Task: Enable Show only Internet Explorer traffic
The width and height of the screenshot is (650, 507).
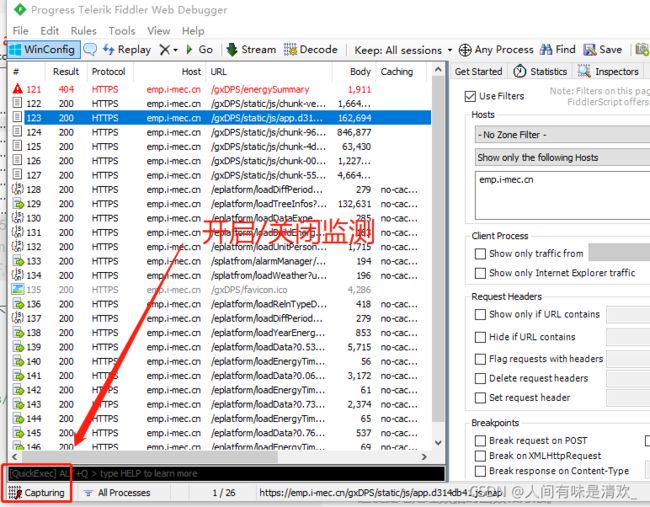Action: click(480, 273)
